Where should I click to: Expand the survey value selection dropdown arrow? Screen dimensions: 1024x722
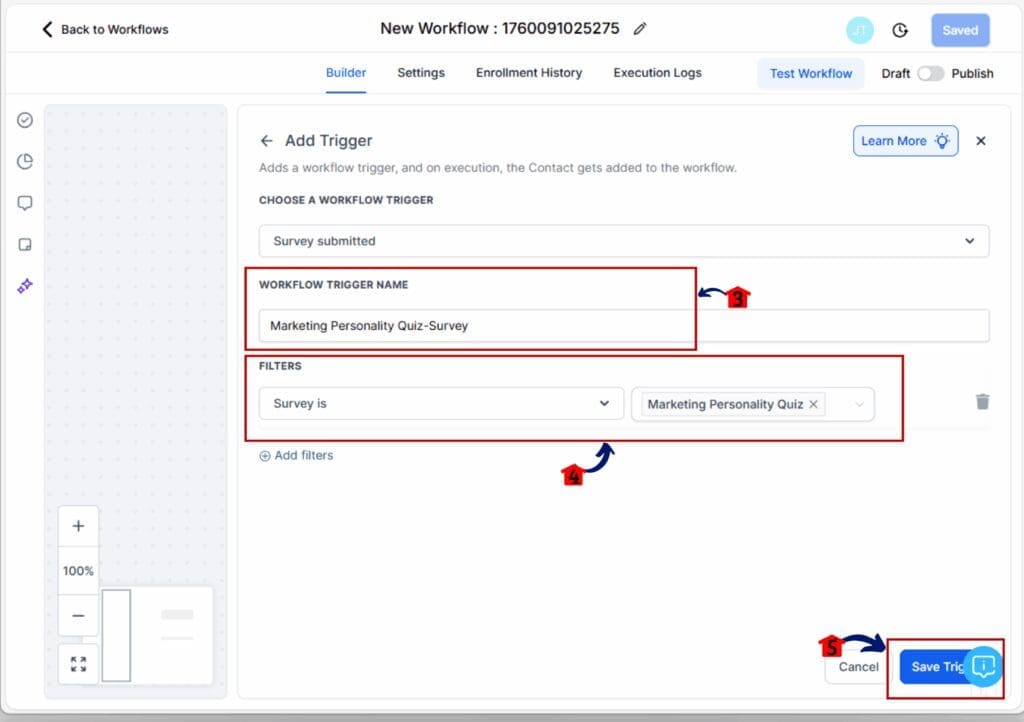click(858, 404)
